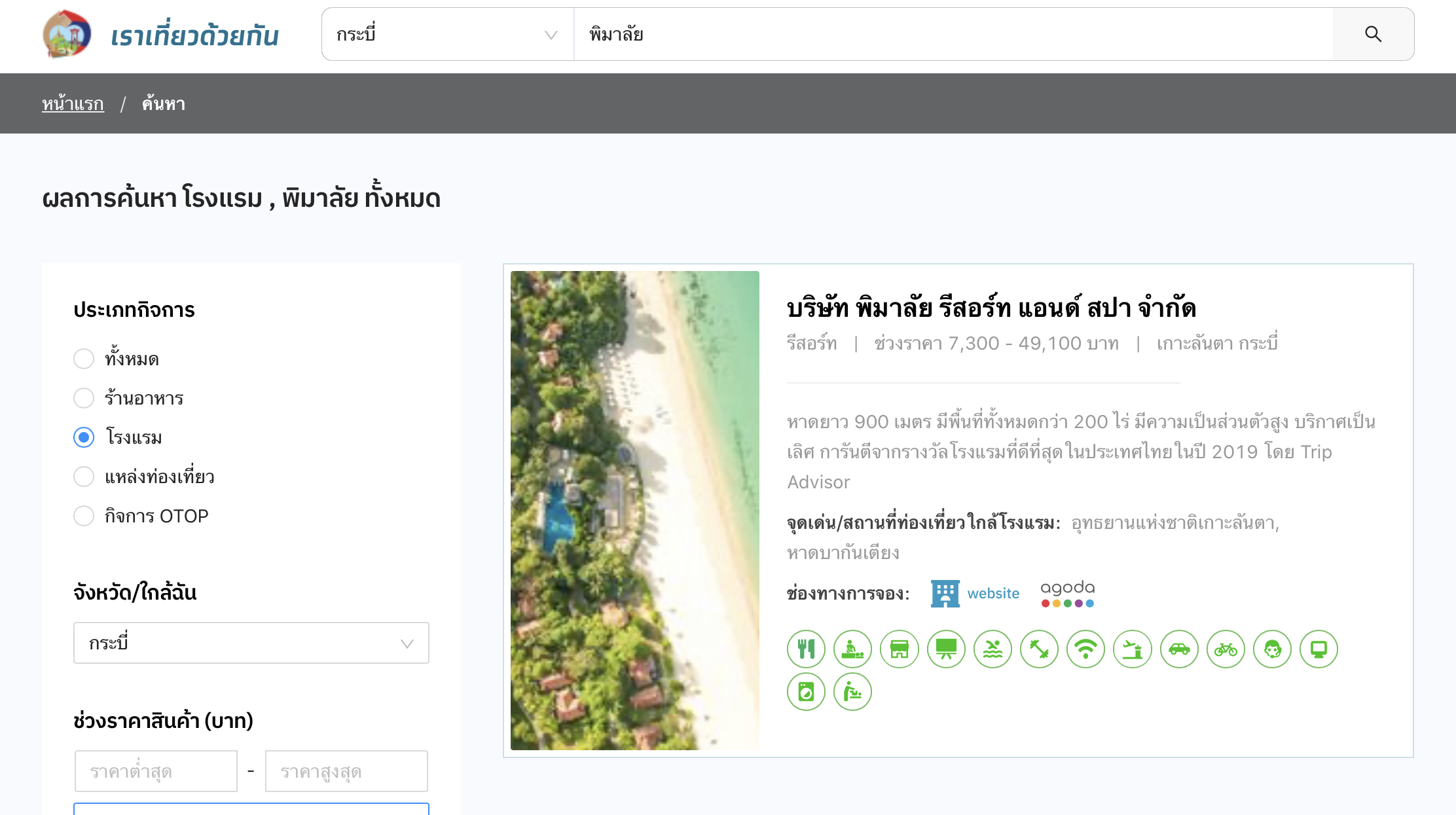Image resolution: width=1456 pixels, height=815 pixels.
Task: Click the baby changing station icon
Action: point(852,691)
